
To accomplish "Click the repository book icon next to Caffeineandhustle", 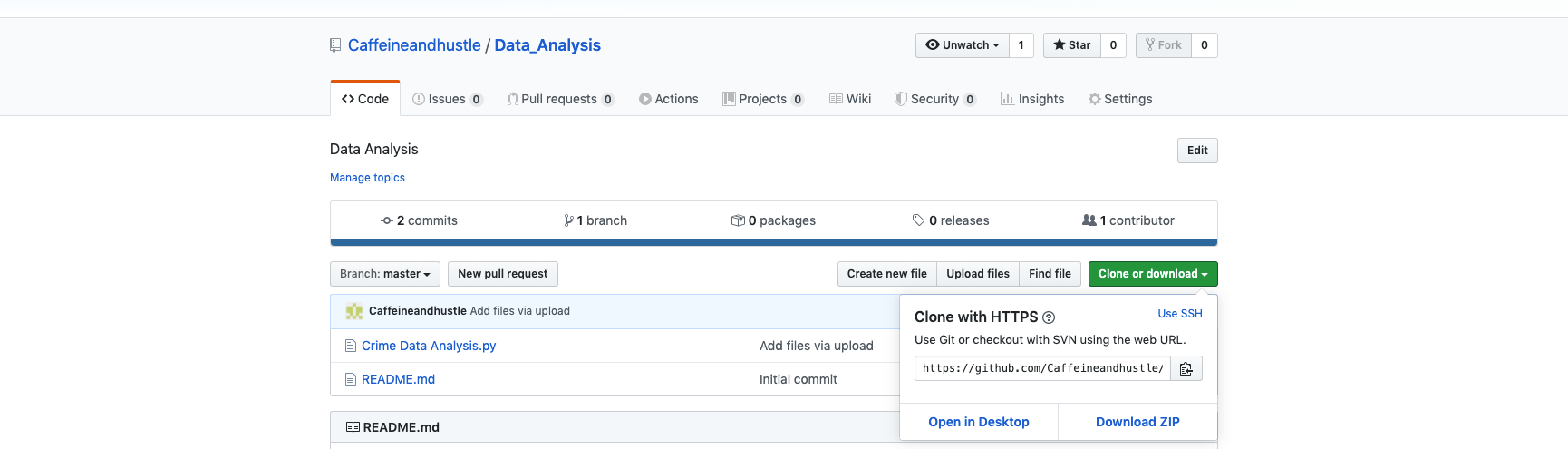I will pyautogui.click(x=335, y=45).
